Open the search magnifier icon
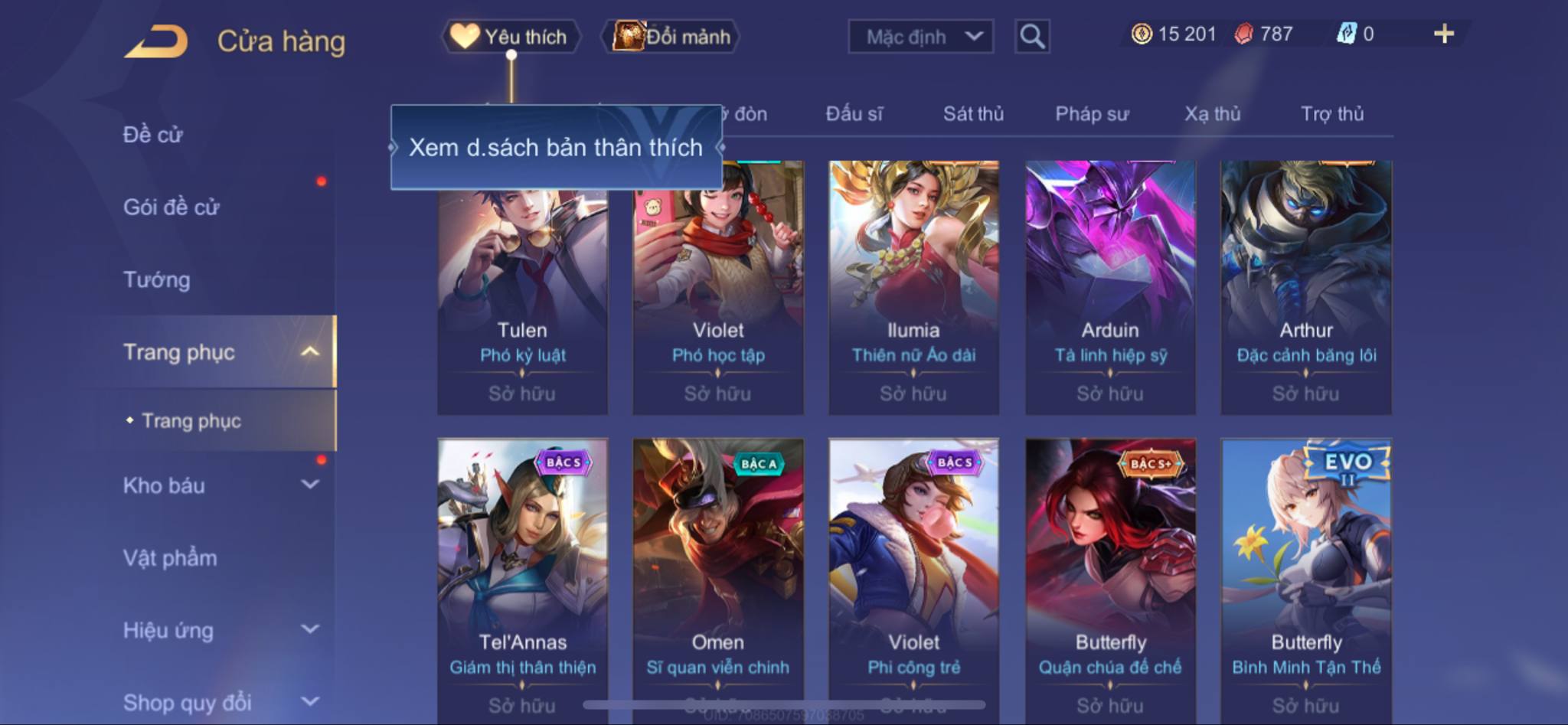 click(1031, 36)
